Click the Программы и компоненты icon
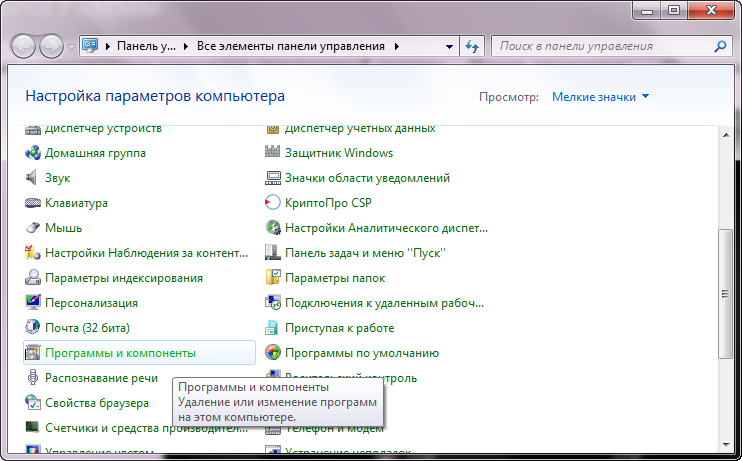Viewport: 742px width, 461px height. [x=33, y=353]
